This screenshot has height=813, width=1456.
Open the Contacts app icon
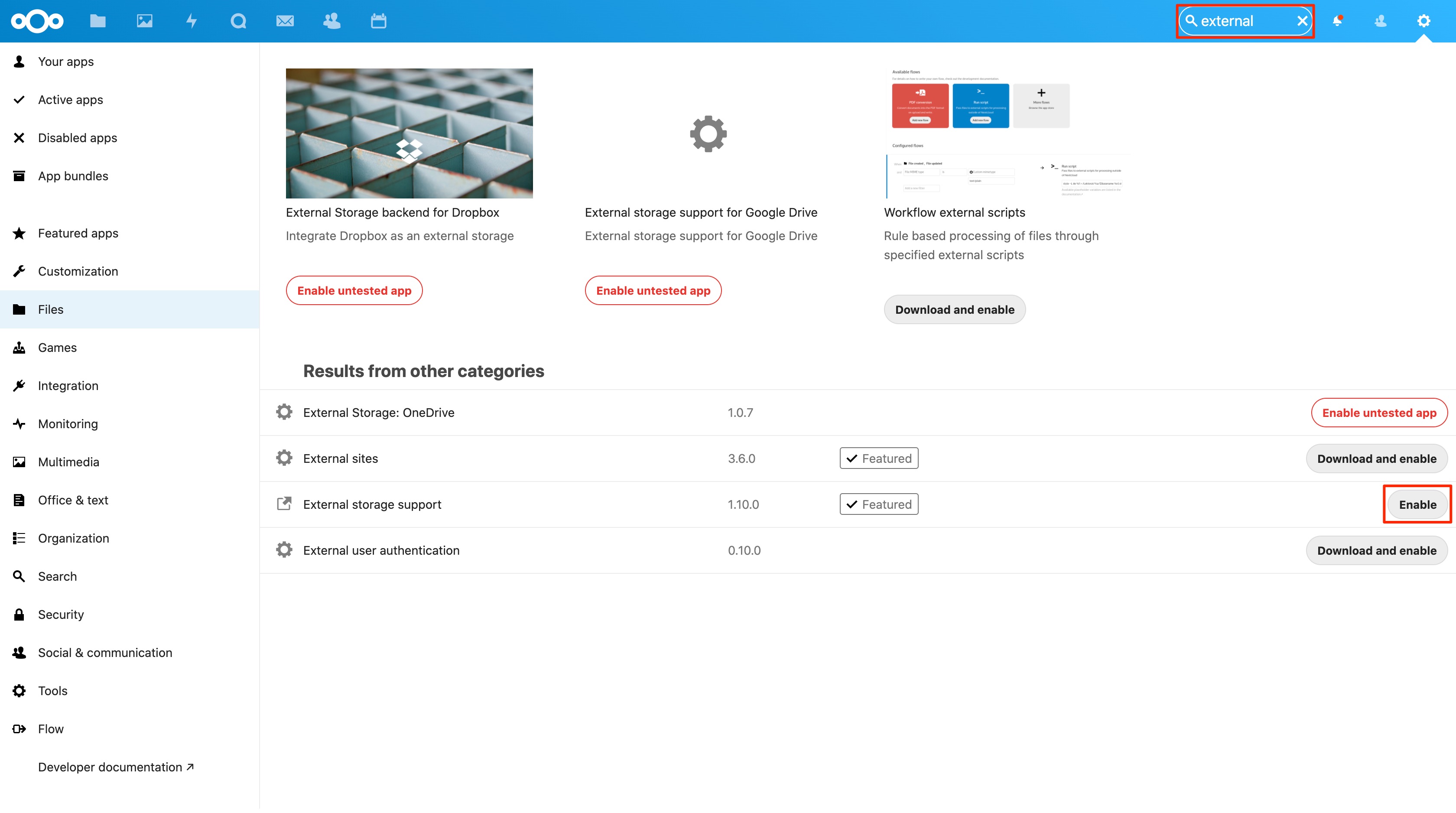332,21
